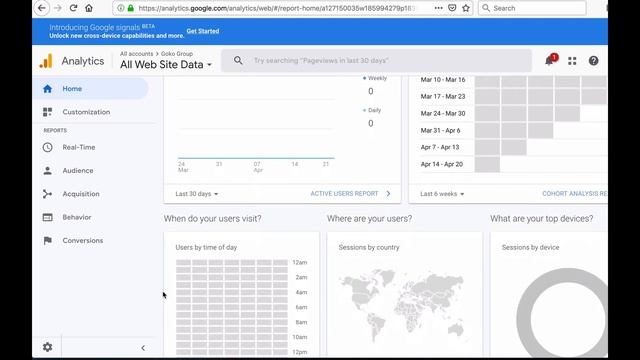Open the Behavior reports section
The height and width of the screenshot is (360, 640).
(x=77, y=217)
